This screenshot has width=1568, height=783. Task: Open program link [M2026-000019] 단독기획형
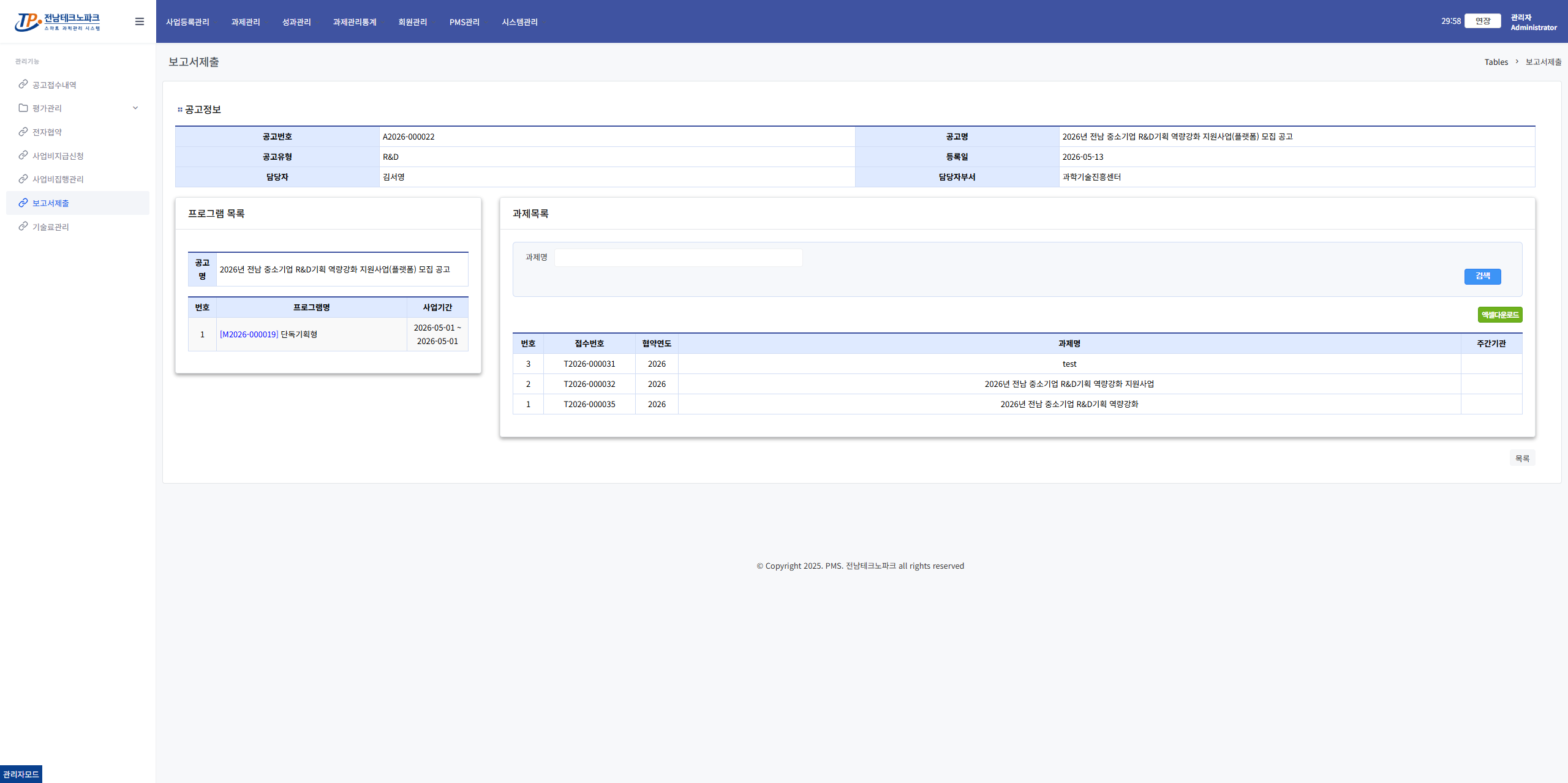(x=268, y=334)
